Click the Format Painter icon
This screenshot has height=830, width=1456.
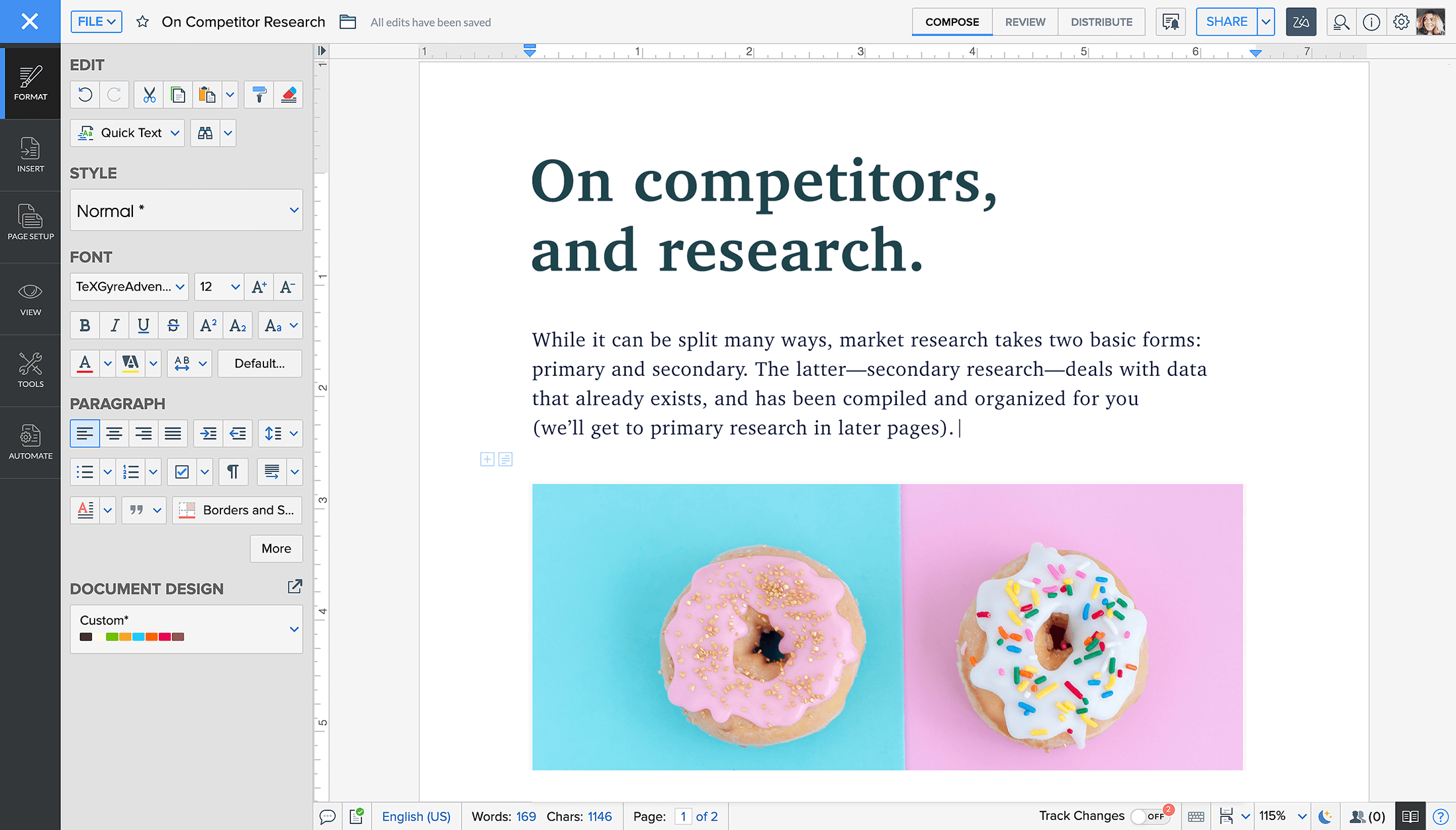(x=259, y=95)
